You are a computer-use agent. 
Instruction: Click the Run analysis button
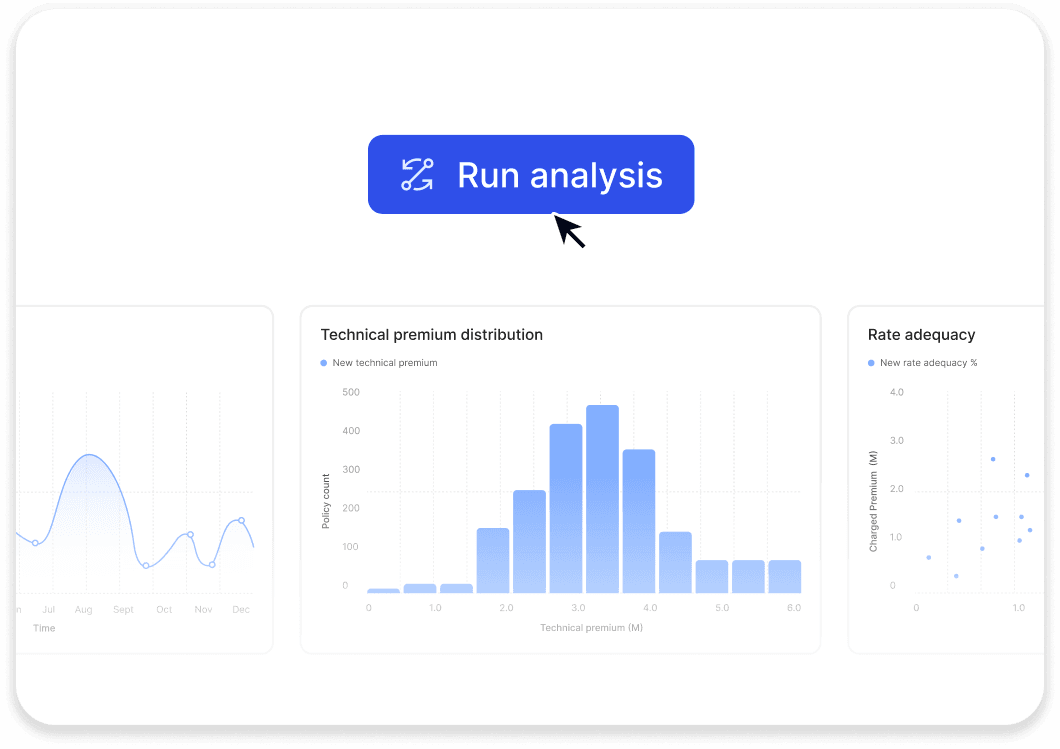[x=531, y=174]
